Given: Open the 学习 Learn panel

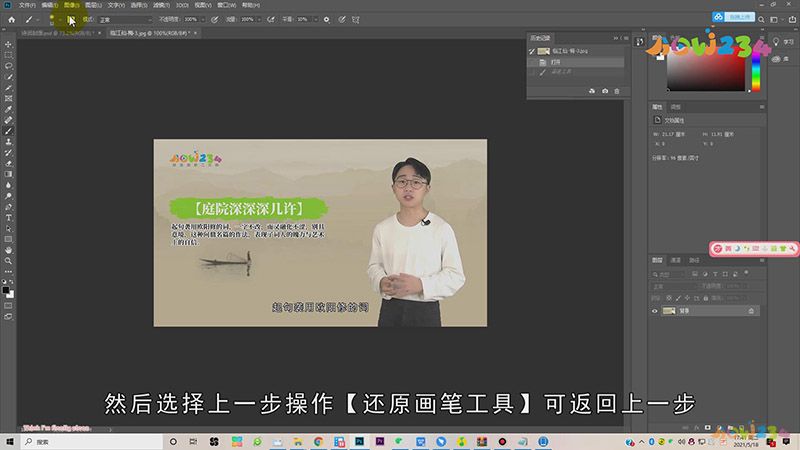Looking at the screenshot, I should point(784,42).
